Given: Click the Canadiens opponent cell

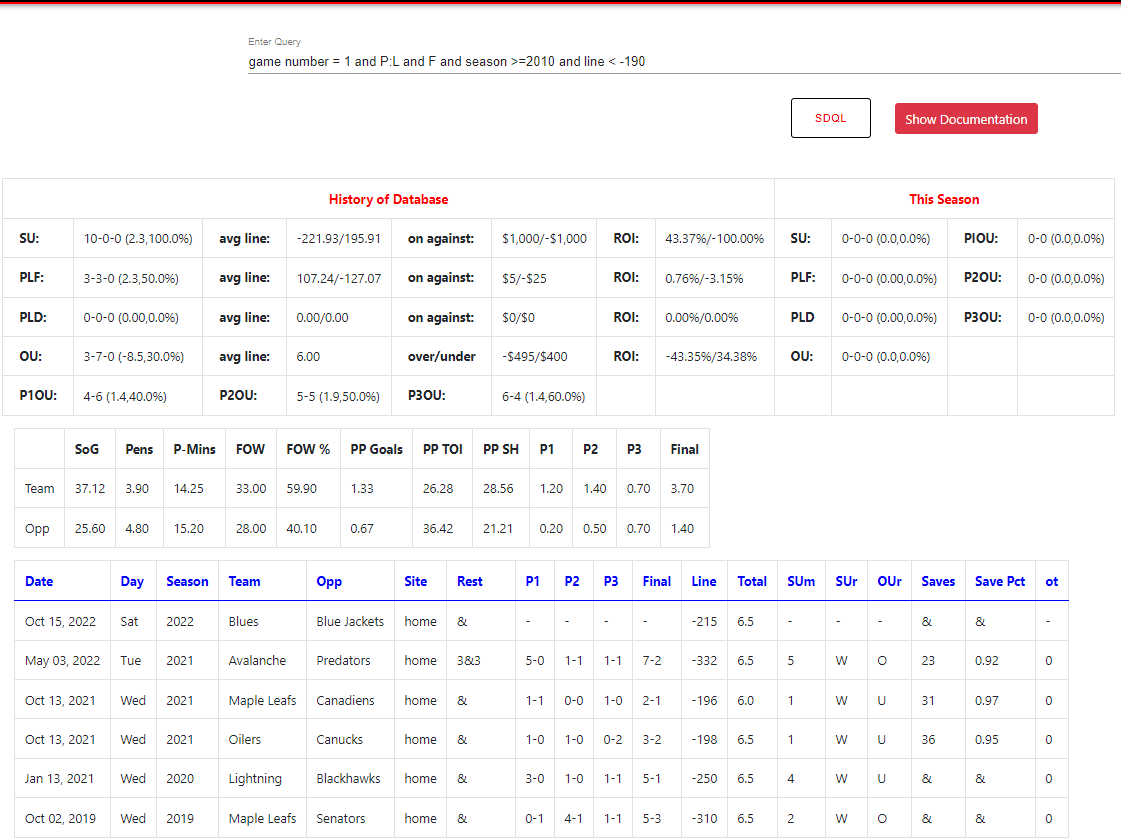Looking at the screenshot, I should [x=345, y=701].
